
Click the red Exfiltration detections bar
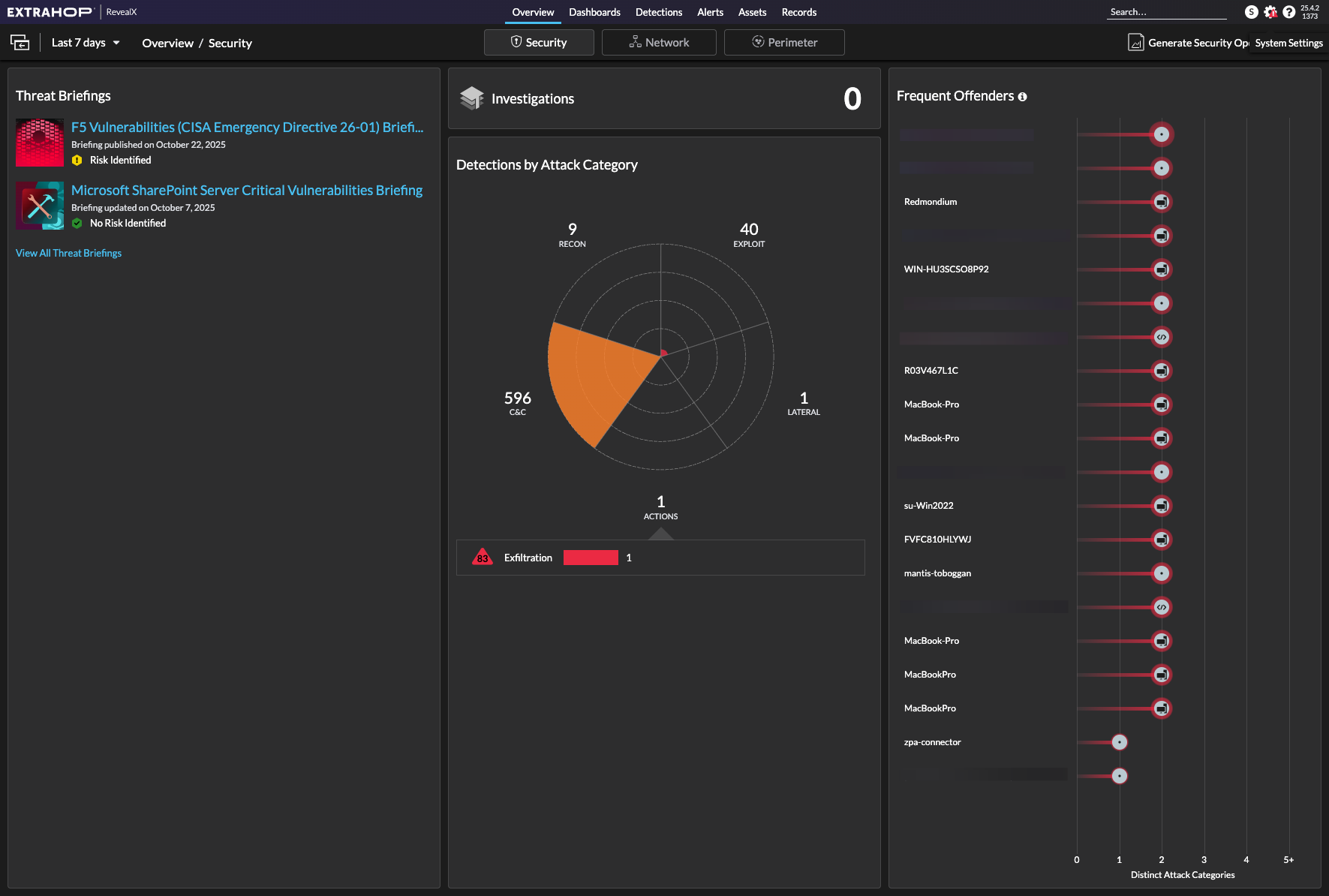coord(591,558)
